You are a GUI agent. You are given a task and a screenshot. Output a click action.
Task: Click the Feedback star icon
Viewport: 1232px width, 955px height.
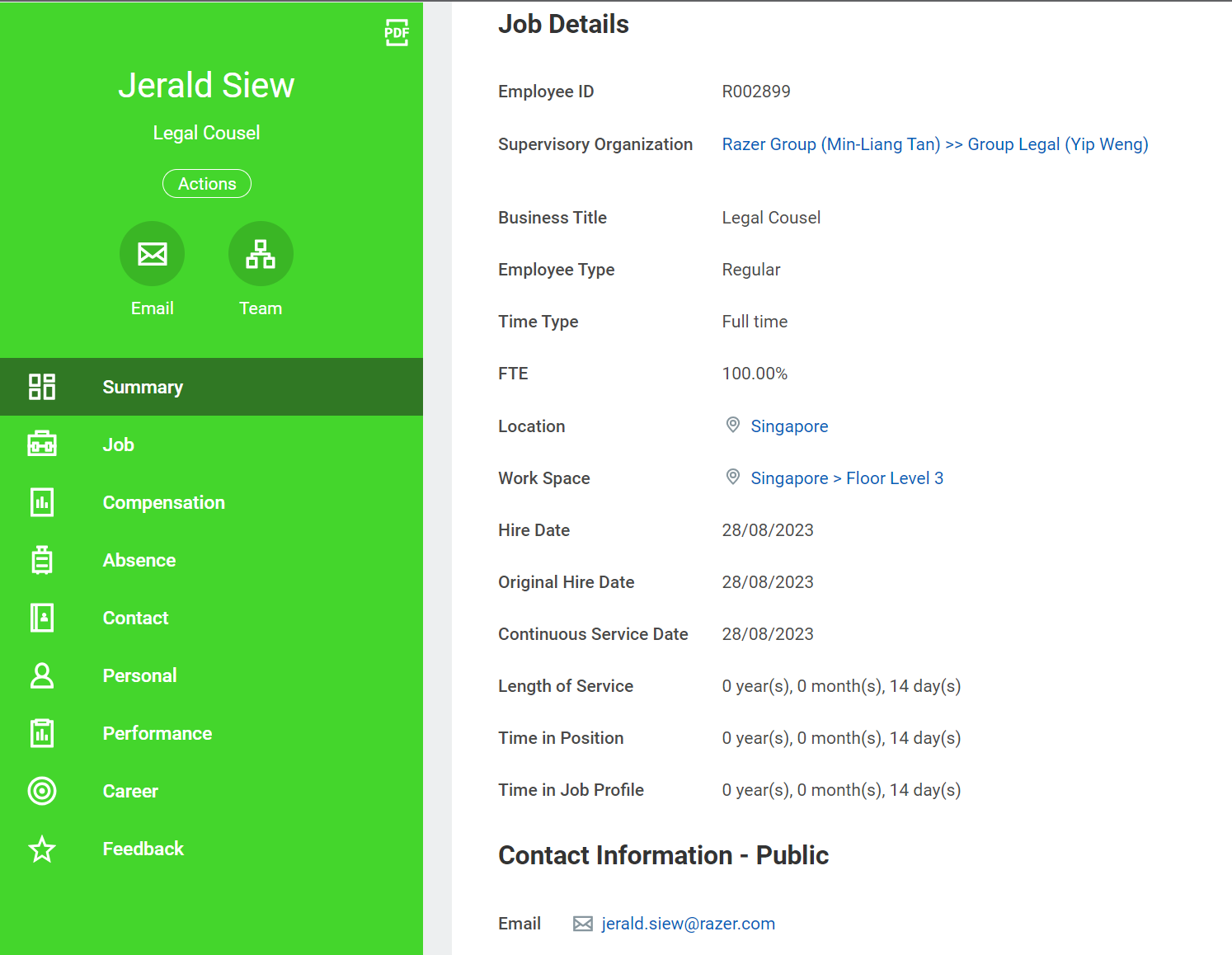(42, 849)
